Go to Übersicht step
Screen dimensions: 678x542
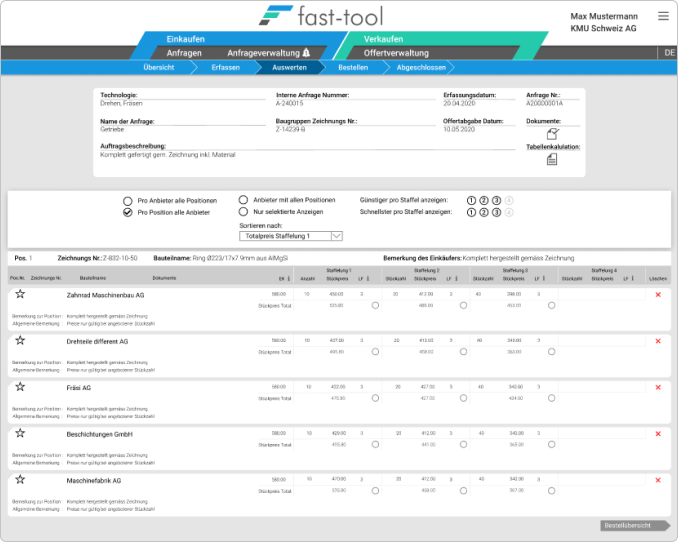[159, 67]
